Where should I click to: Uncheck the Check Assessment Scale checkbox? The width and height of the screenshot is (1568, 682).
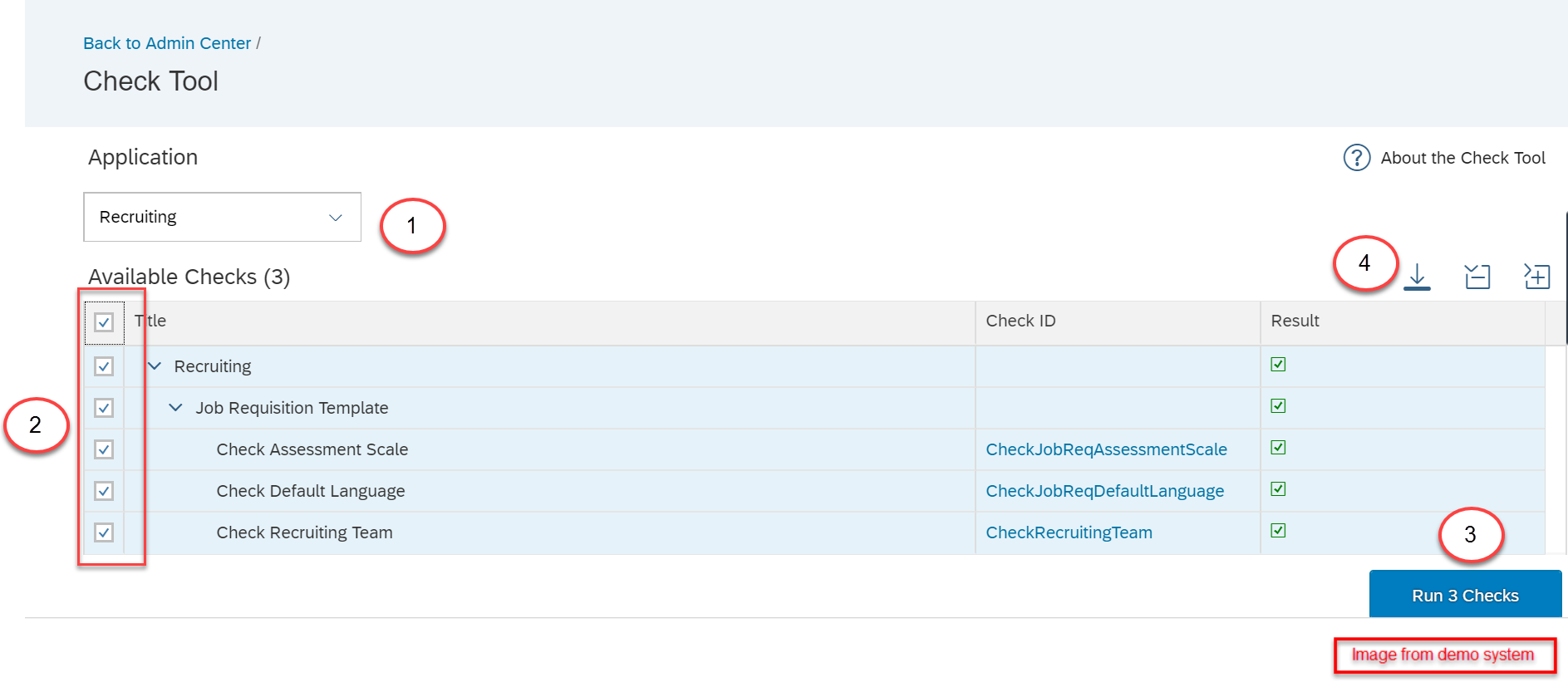pos(104,449)
